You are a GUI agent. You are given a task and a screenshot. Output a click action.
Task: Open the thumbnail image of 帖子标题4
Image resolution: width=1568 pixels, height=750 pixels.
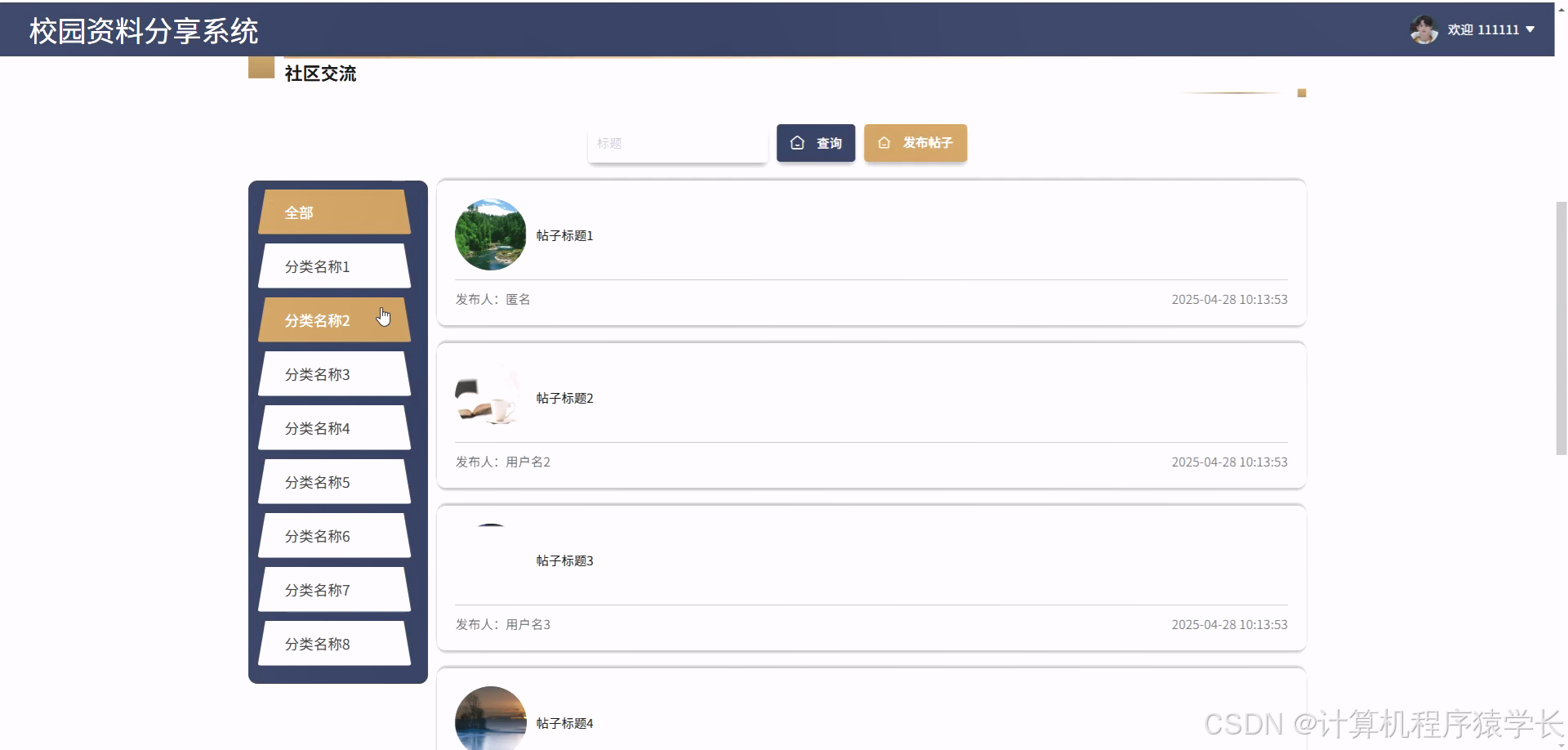coord(490,719)
